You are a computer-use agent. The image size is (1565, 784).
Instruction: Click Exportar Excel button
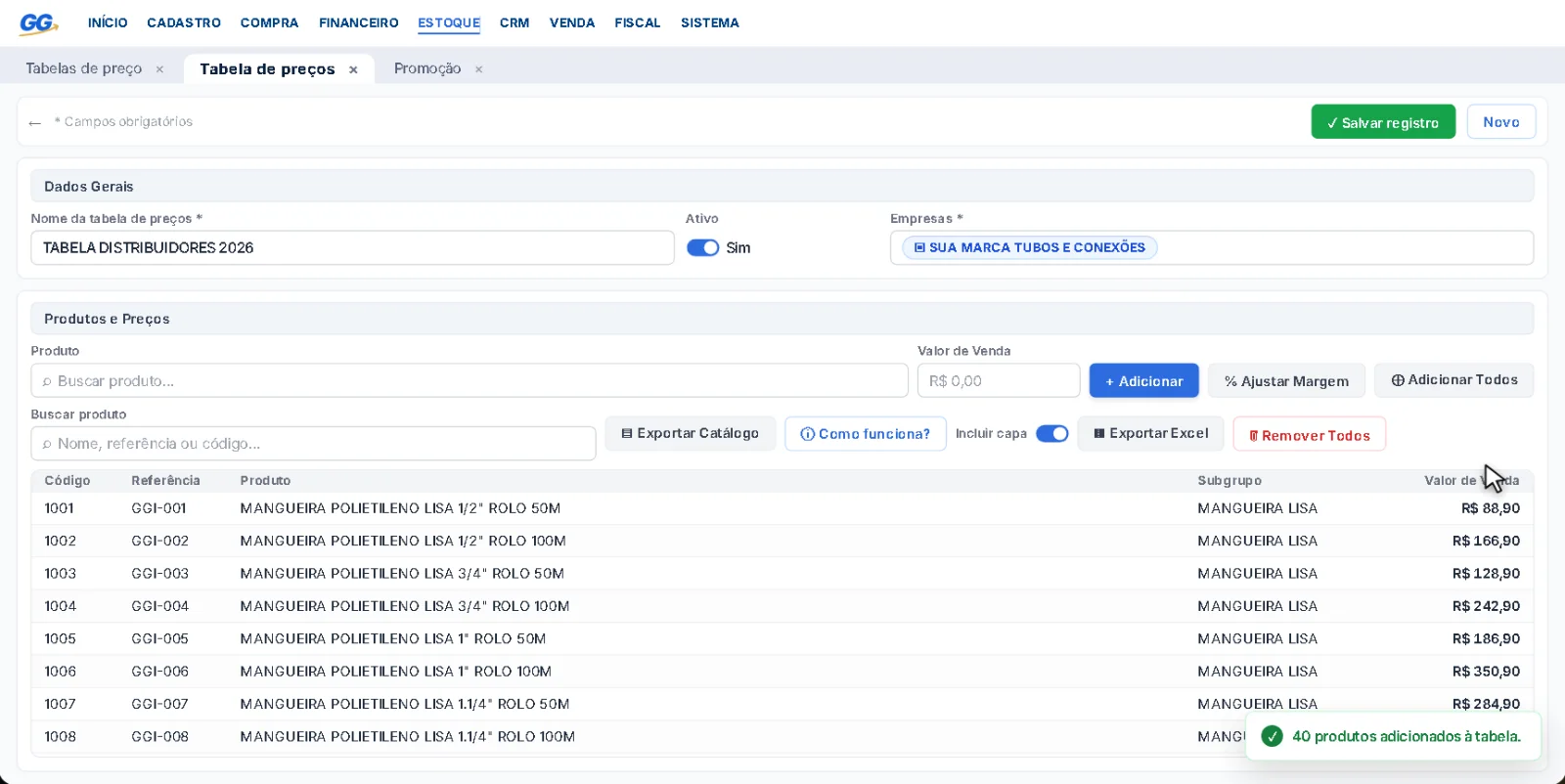(1151, 434)
